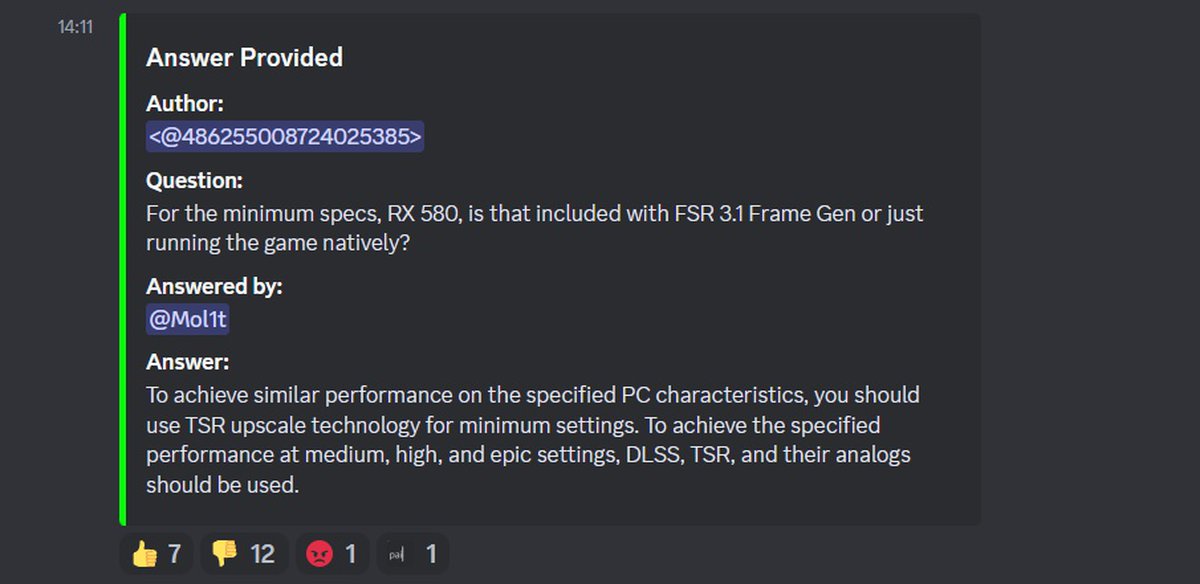Screen dimensions: 1200x584
Task: Click the question text mentioning RX 580
Action: (534, 214)
